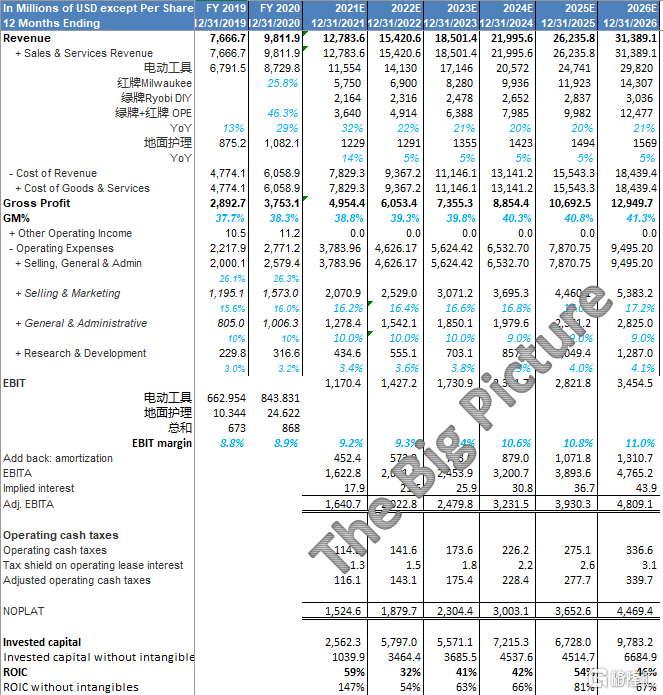Viewport: 663px width, 695px height.
Task: Select Gross Profit row label
Action: (x=36, y=203)
